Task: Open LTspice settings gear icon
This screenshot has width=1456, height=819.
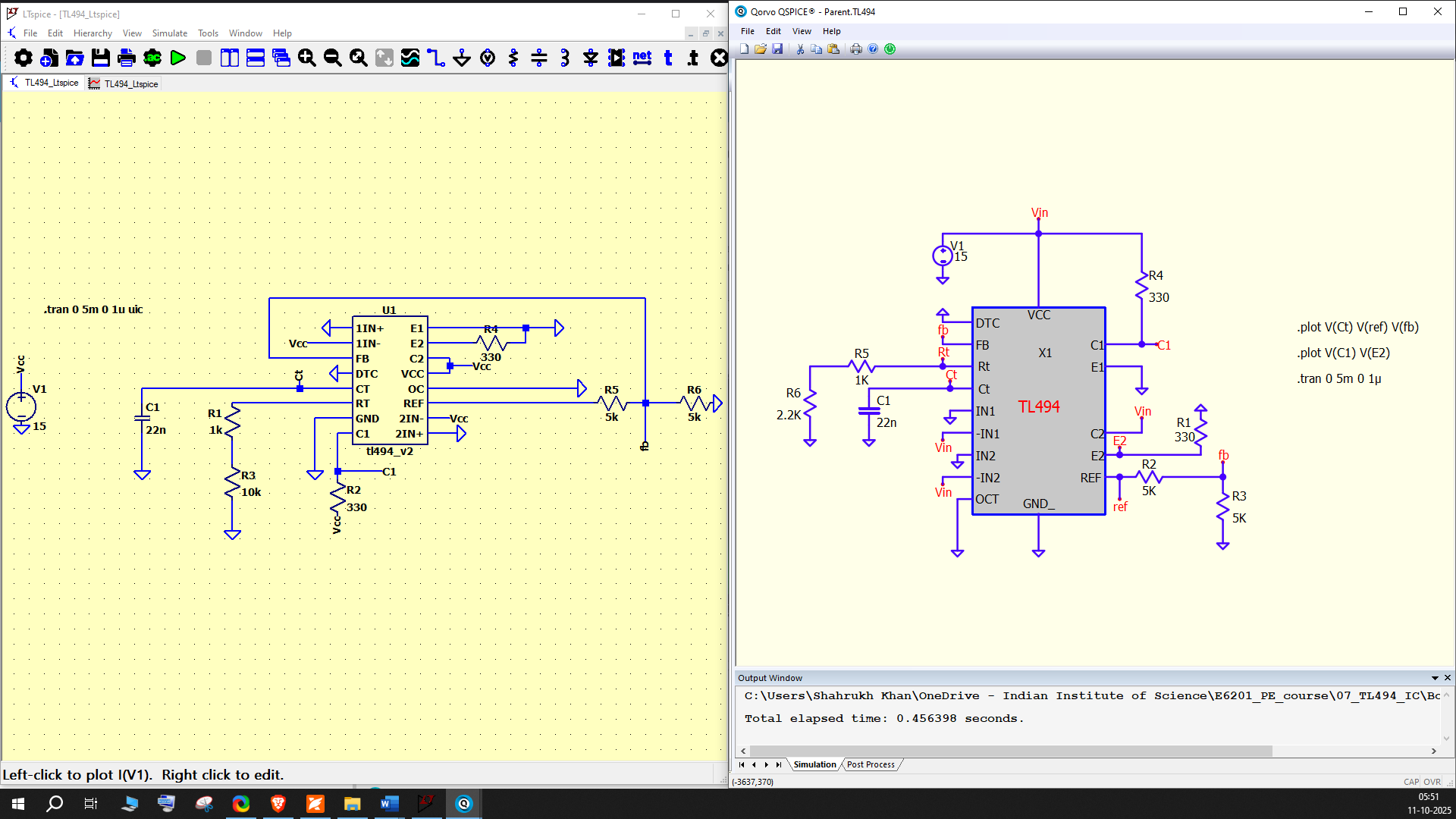Action: 24,58
